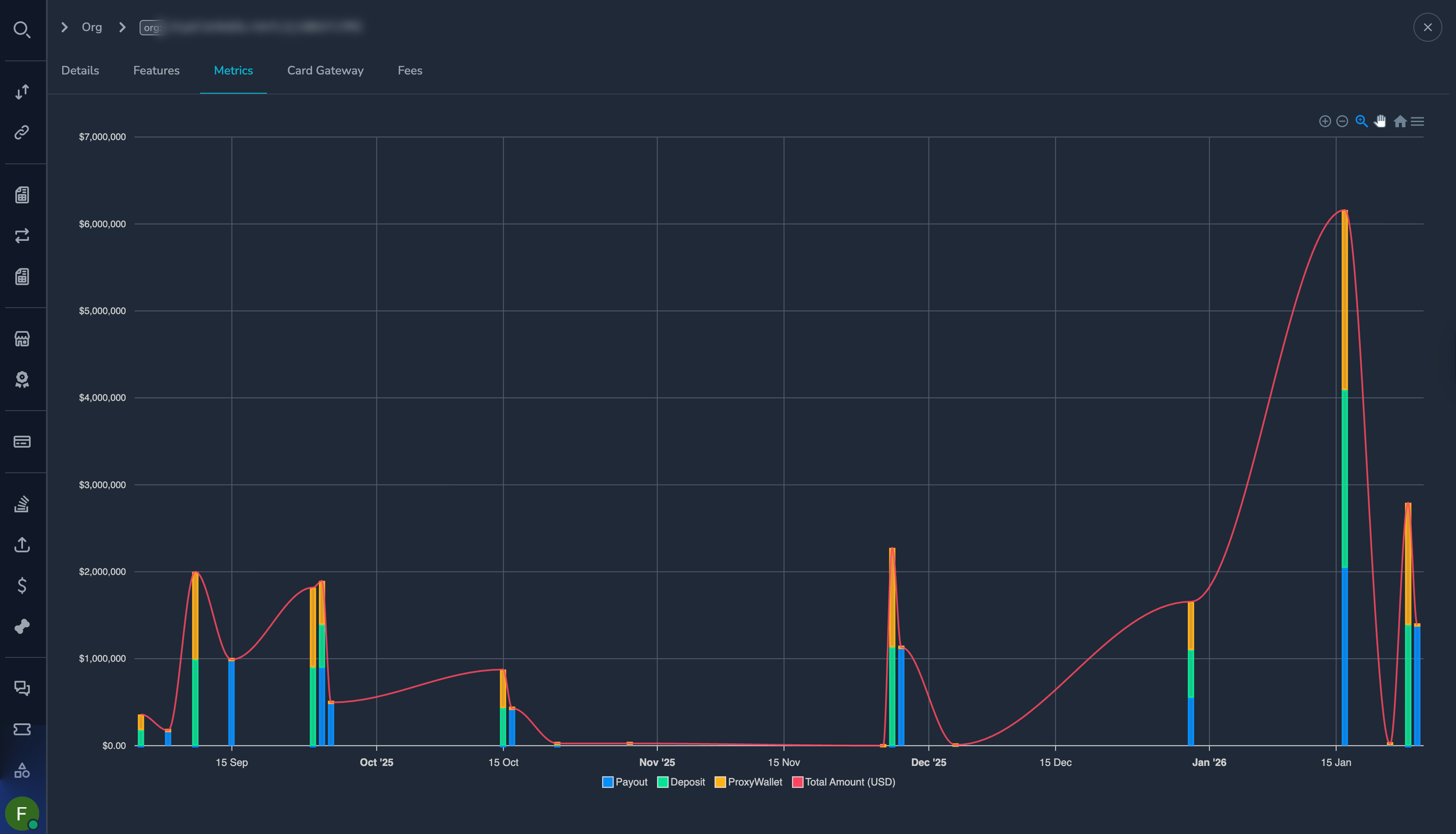Open the Fees tab
The height and width of the screenshot is (834, 1456).
tap(410, 71)
